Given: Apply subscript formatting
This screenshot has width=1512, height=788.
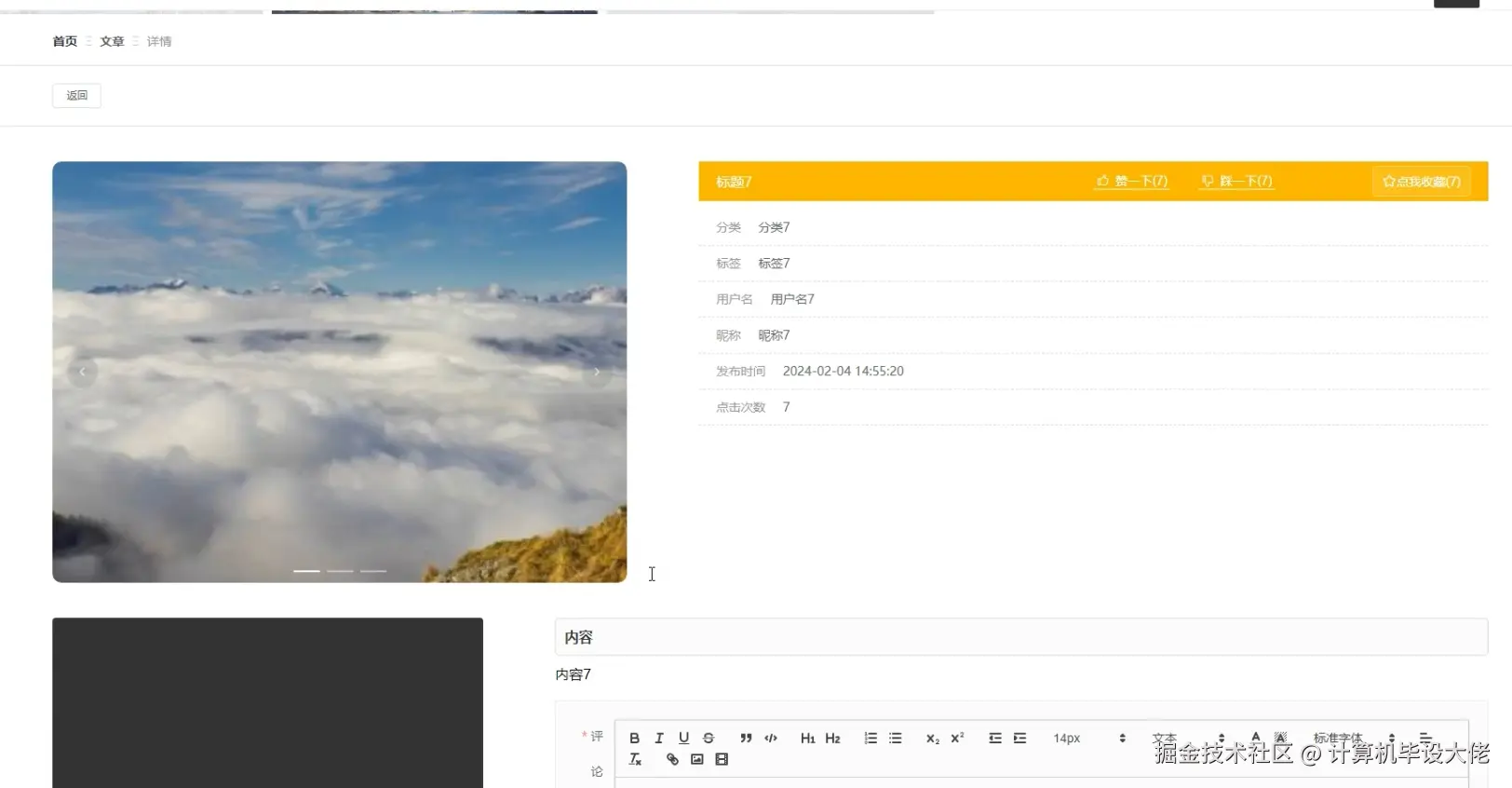Looking at the screenshot, I should 932,738.
